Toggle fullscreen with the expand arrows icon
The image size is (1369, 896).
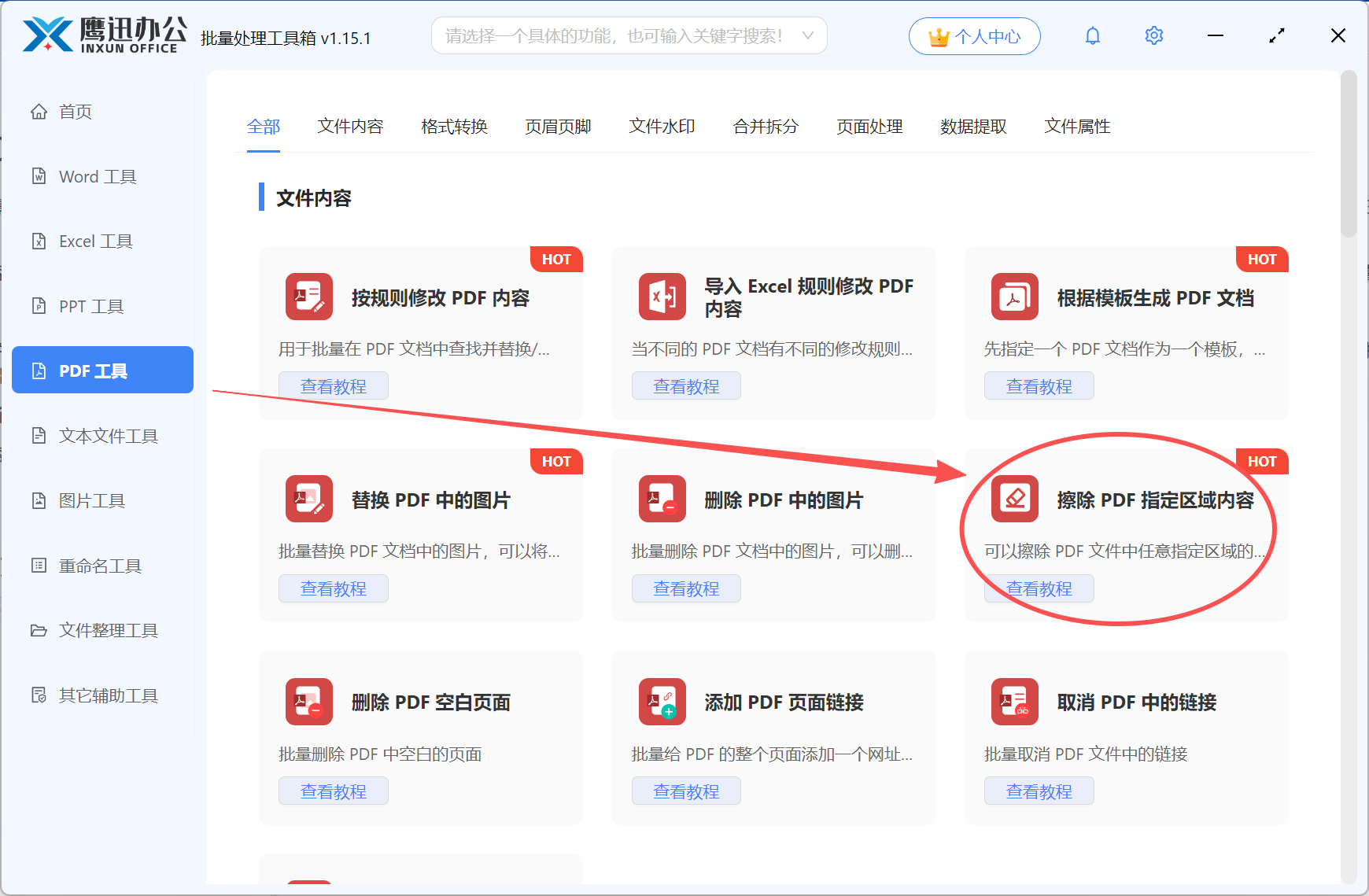click(1277, 36)
